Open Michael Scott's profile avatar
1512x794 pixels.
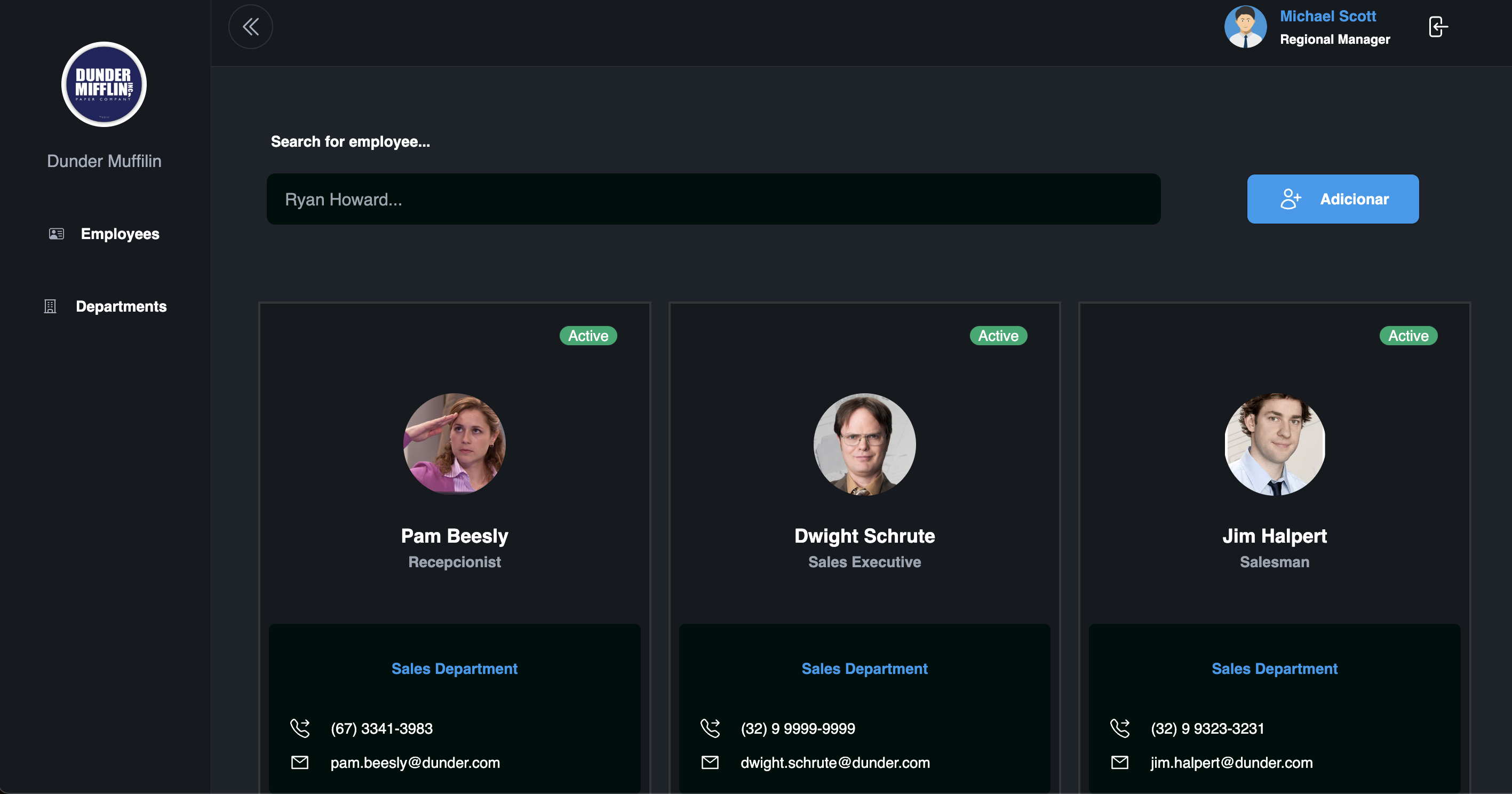pos(1245,27)
